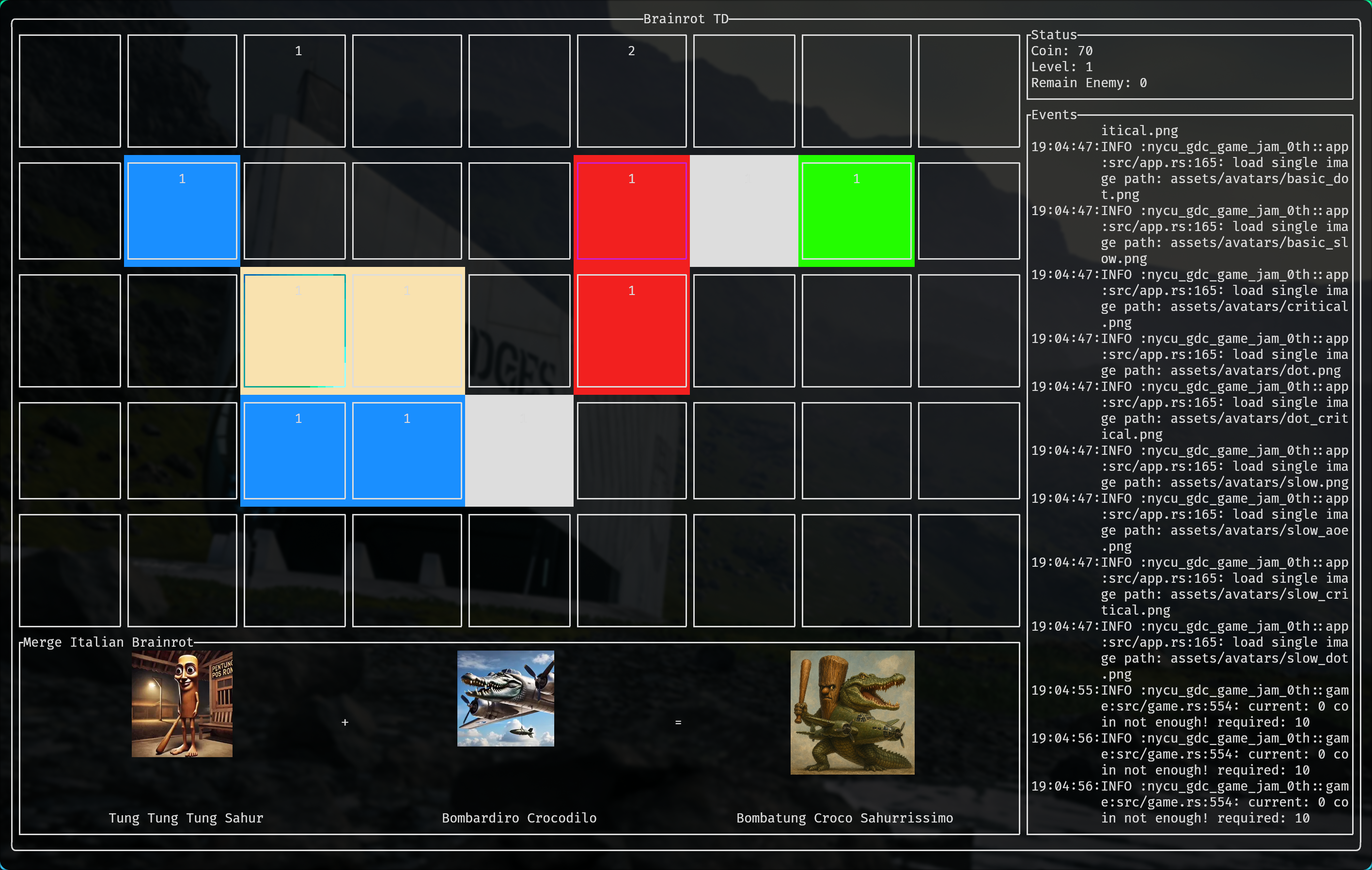This screenshot has width=1372, height=870.
Task: Open the Bombardiro Crocodilo airplane image
Action: 505,699
